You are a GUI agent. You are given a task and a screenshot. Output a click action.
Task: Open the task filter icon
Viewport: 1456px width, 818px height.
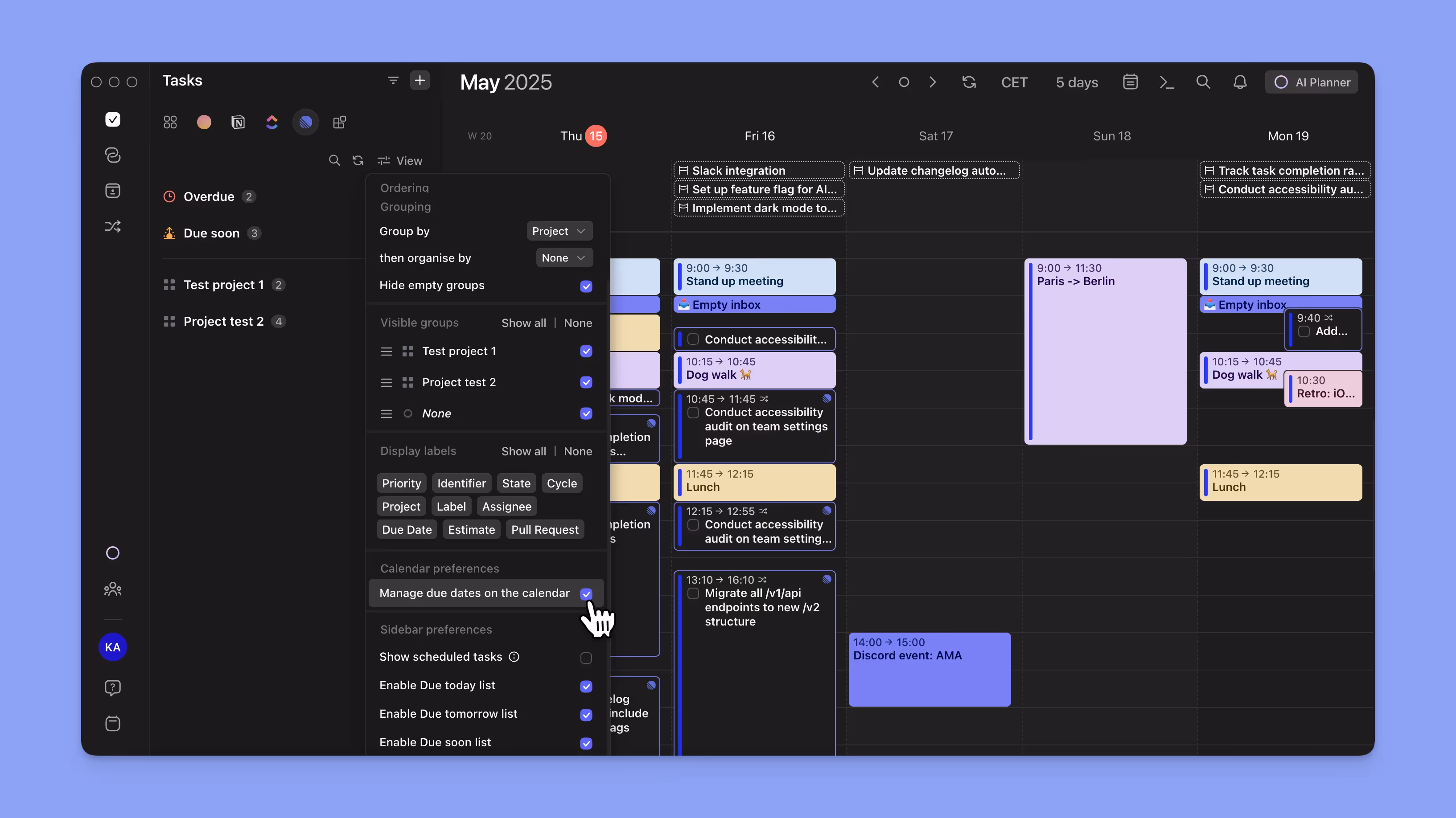point(393,80)
